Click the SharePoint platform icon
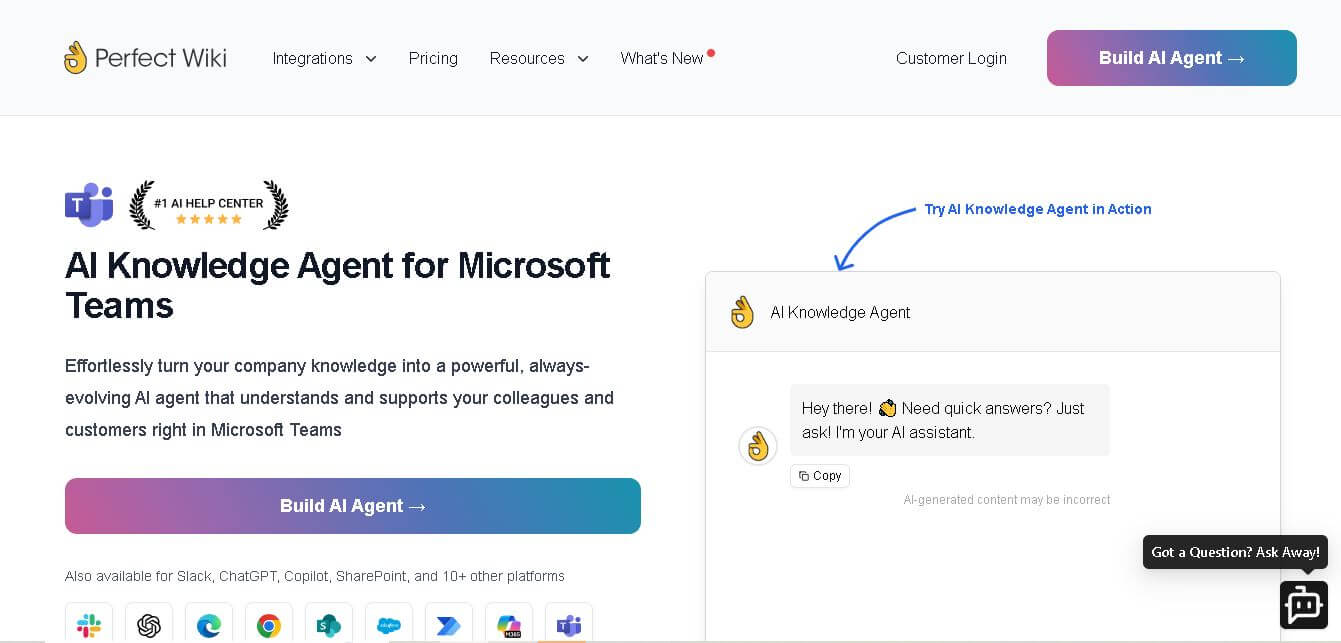The image size is (1341, 643). pyautogui.click(x=329, y=625)
